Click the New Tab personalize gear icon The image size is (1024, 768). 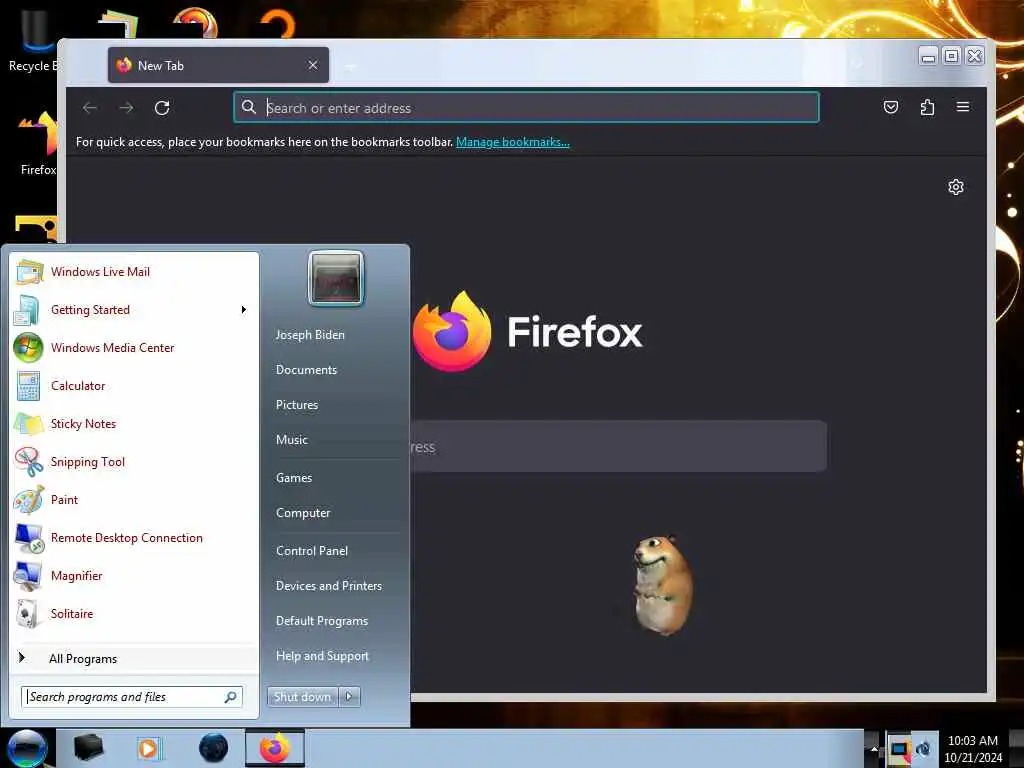click(x=955, y=187)
